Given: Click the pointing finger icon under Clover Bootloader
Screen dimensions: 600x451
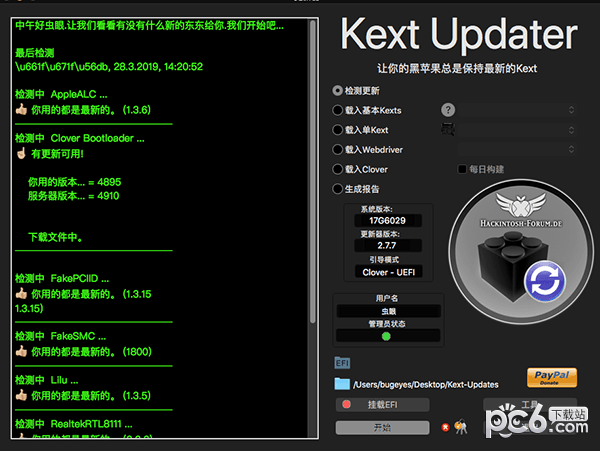Looking at the screenshot, I should click(21, 153).
